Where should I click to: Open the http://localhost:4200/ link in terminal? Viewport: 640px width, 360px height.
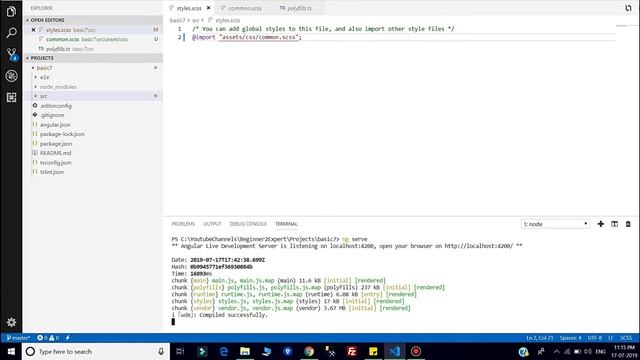pos(478,246)
